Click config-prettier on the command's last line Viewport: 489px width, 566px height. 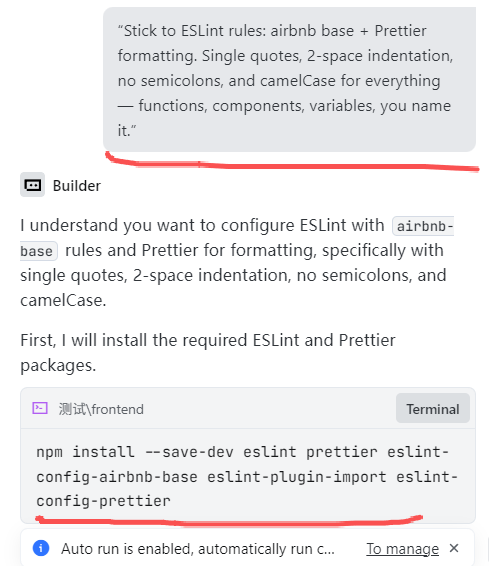coord(103,501)
